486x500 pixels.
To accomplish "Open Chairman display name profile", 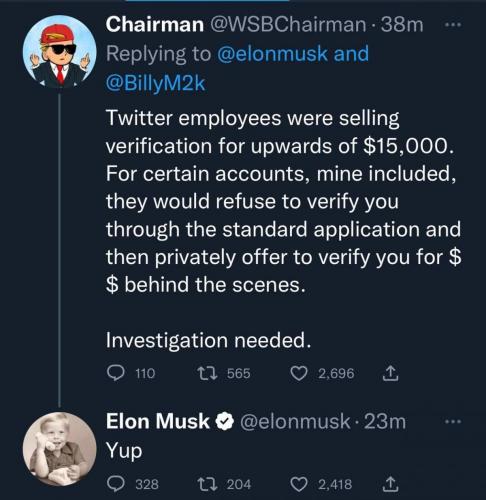I will coord(155,24).
